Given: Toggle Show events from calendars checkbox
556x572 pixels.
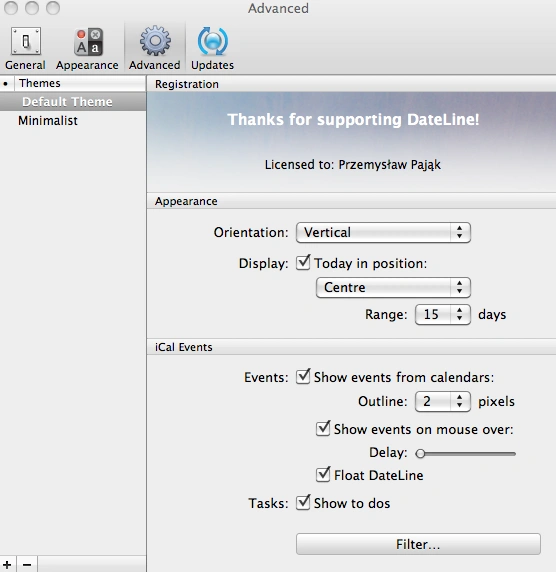Looking at the screenshot, I should pyautogui.click(x=303, y=376).
